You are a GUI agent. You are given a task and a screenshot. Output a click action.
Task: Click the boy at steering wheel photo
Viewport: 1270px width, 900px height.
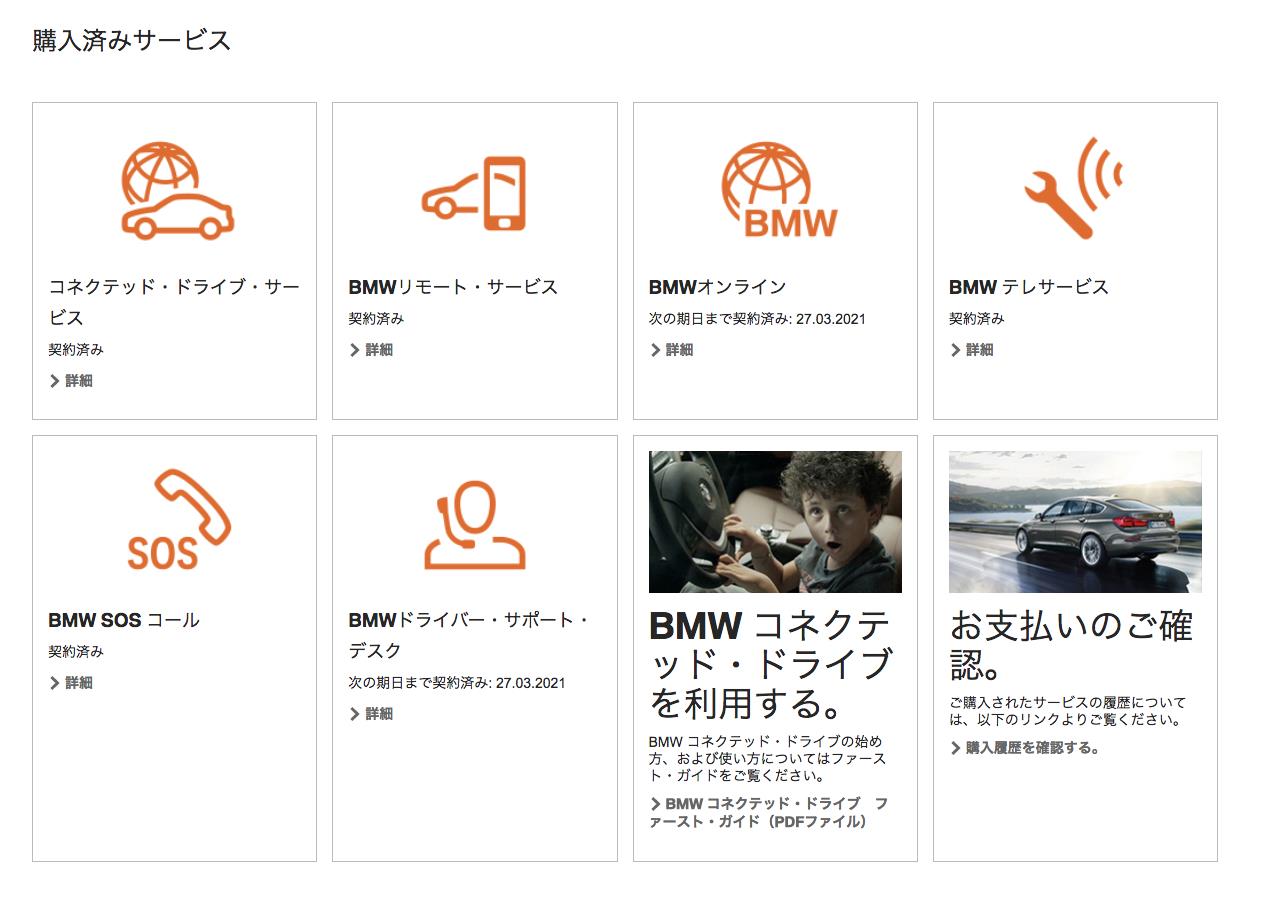[775, 522]
